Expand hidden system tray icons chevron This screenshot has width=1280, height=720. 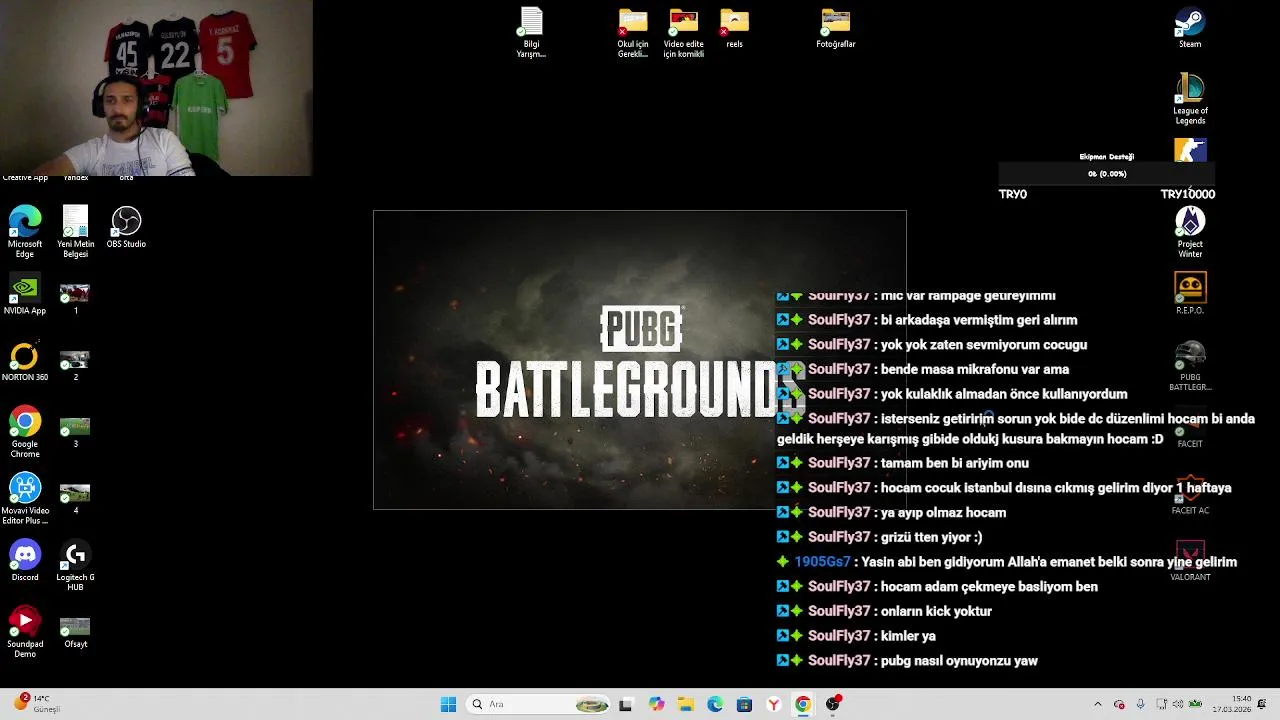tap(1097, 704)
